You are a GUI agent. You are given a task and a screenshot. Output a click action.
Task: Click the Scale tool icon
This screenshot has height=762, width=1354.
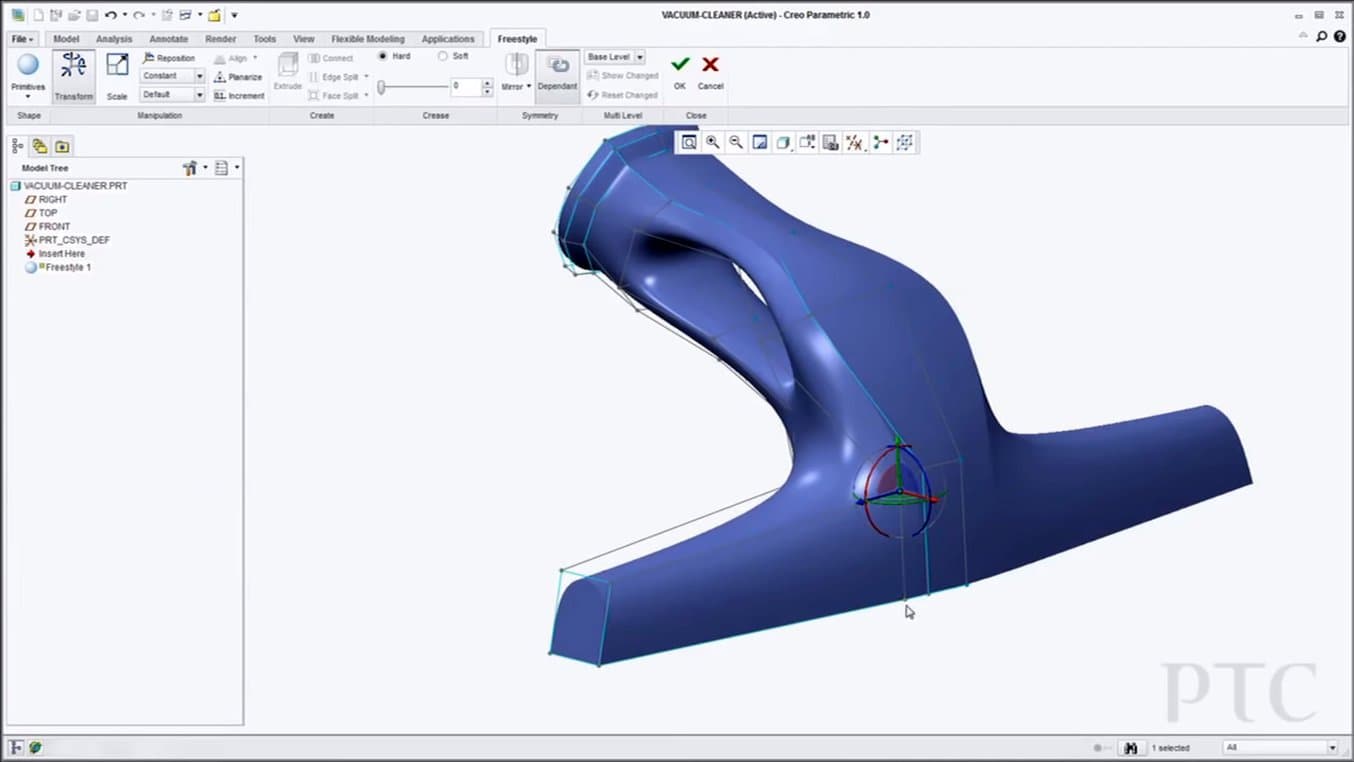pos(117,76)
